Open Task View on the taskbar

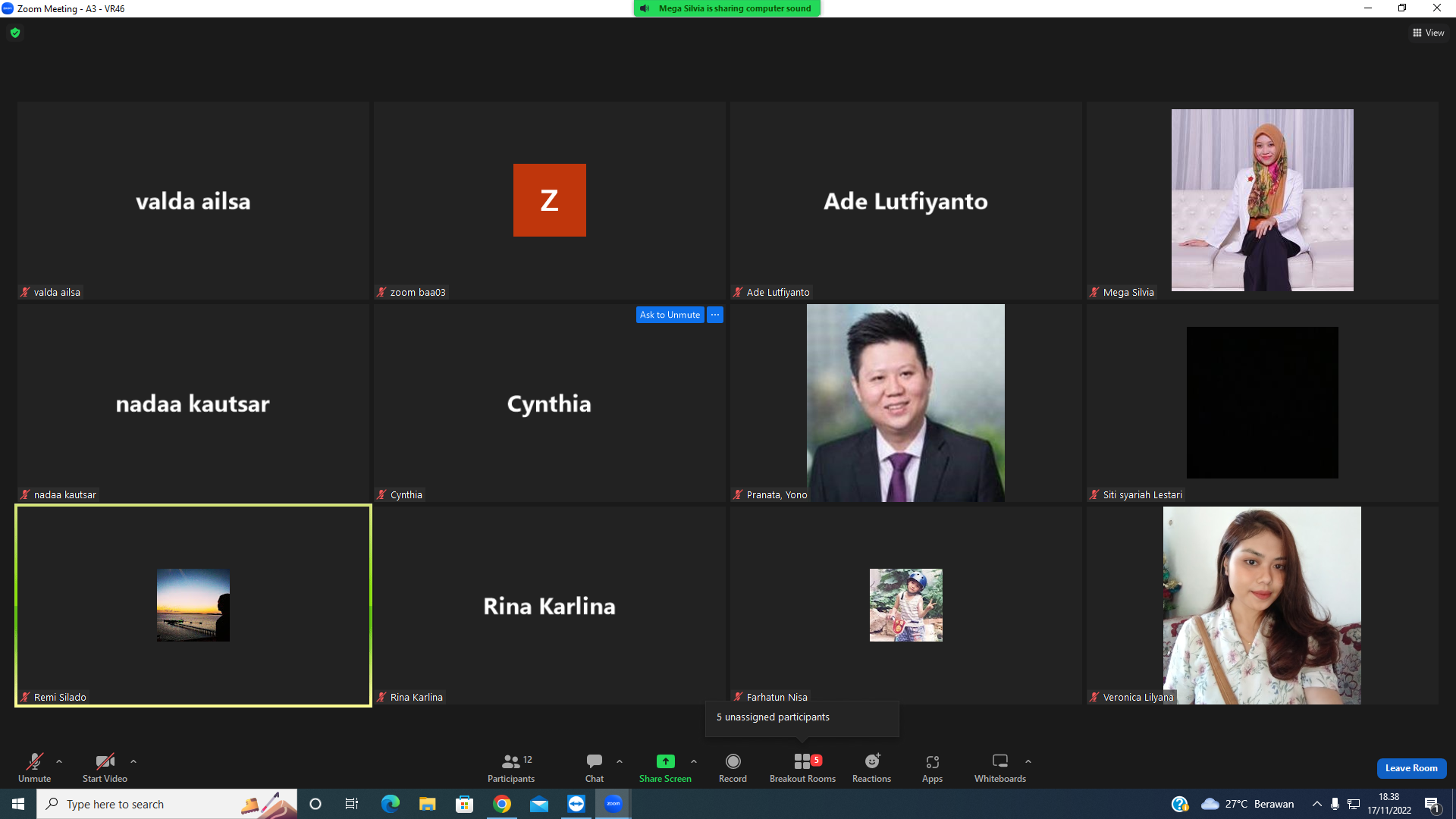click(x=352, y=804)
